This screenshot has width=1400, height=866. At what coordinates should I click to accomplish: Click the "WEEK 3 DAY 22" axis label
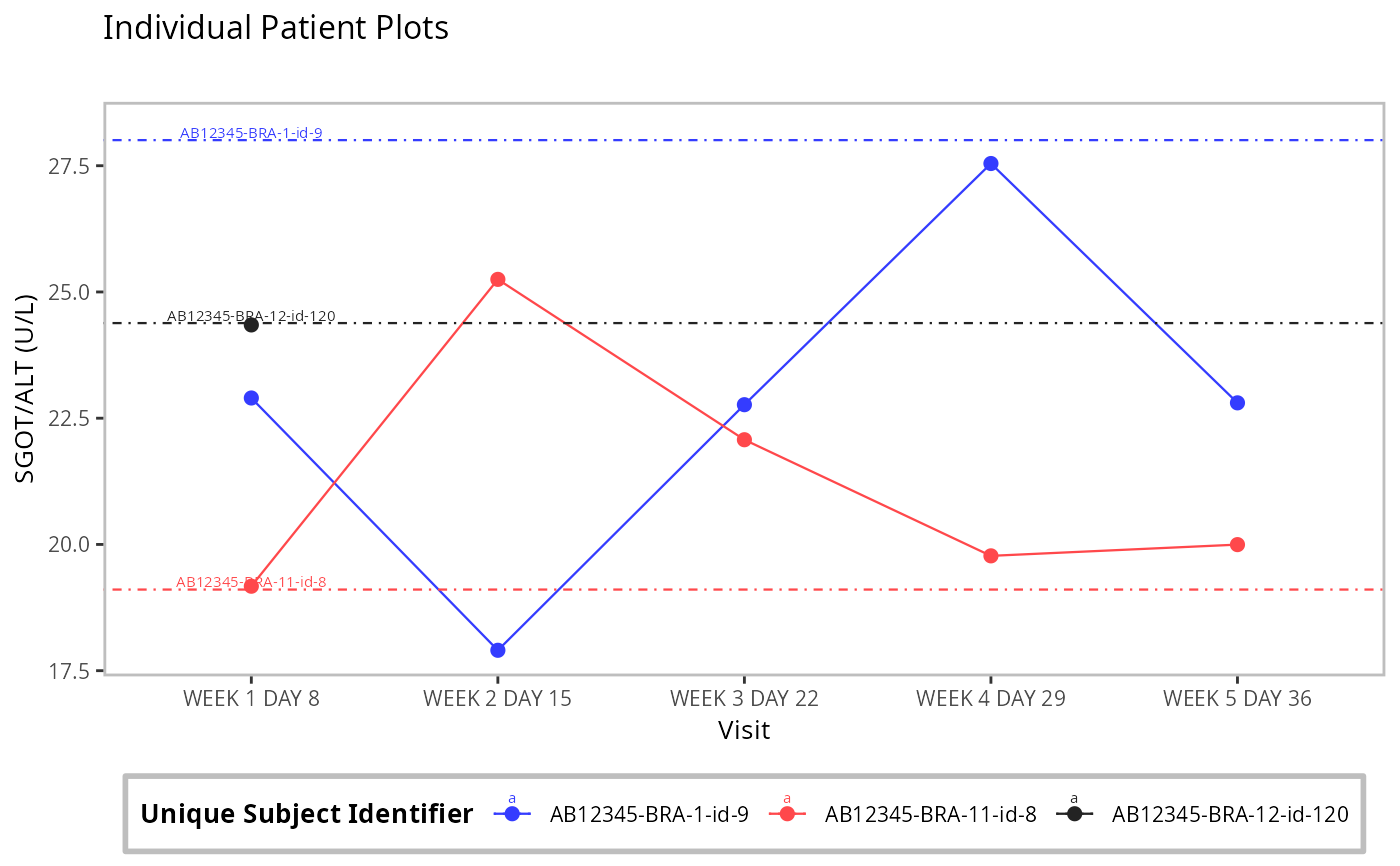744,698
